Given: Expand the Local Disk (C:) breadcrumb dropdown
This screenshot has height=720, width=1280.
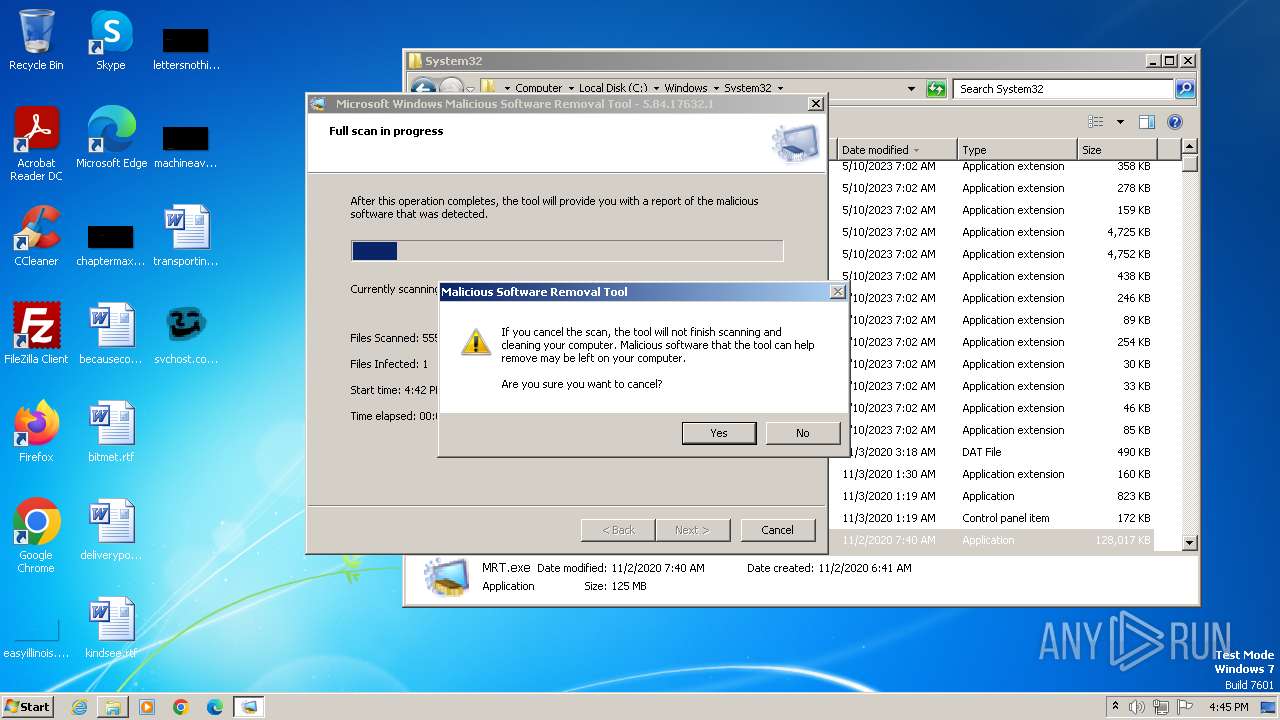Looking at the screenshot, I should pos(656,88).
